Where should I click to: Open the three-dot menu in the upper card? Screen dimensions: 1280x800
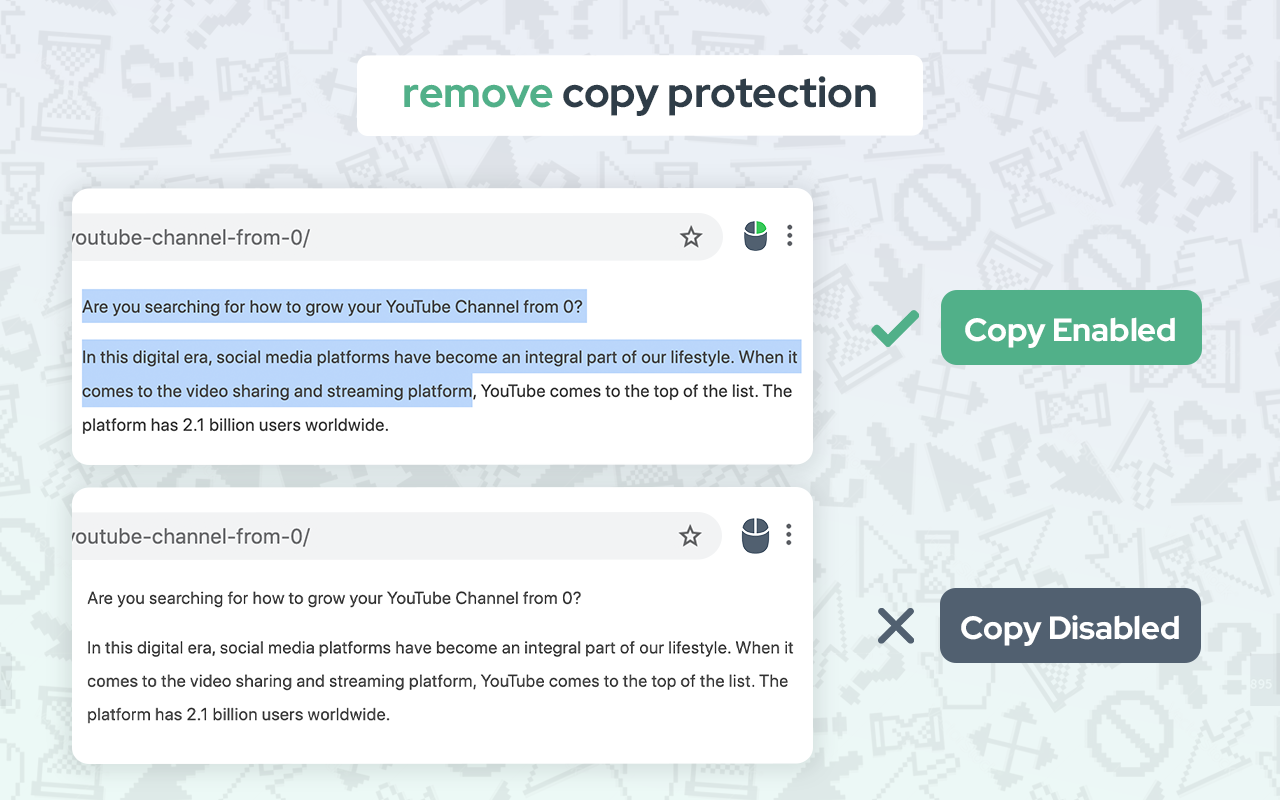click(790, 236)
